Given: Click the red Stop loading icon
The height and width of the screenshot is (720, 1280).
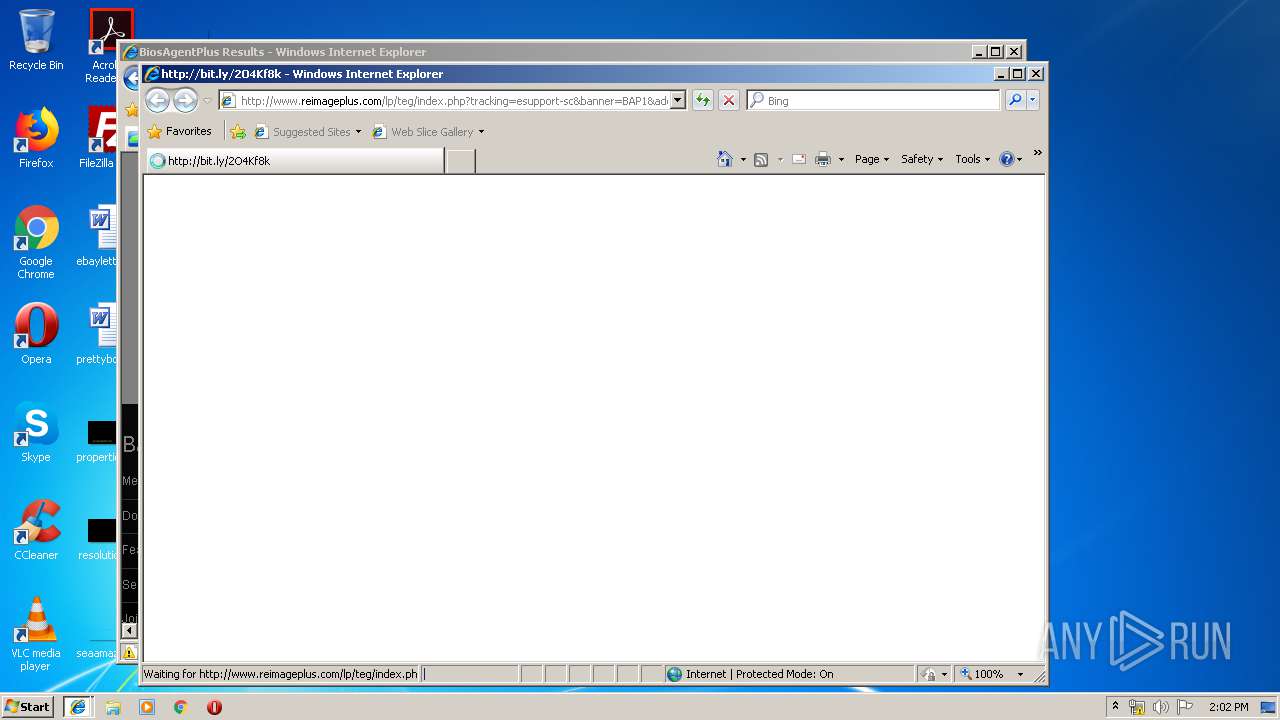Looking at the screenshot, I should click(x=729, y=100).
